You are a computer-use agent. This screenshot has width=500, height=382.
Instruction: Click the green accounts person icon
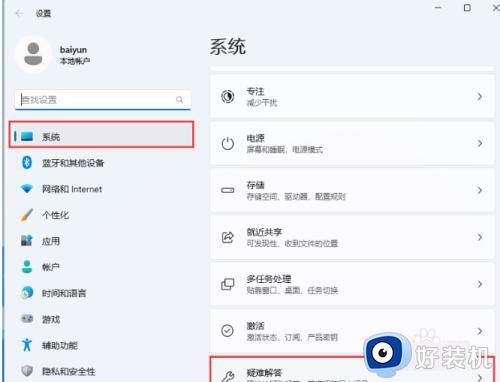click(x=27, y=267)
